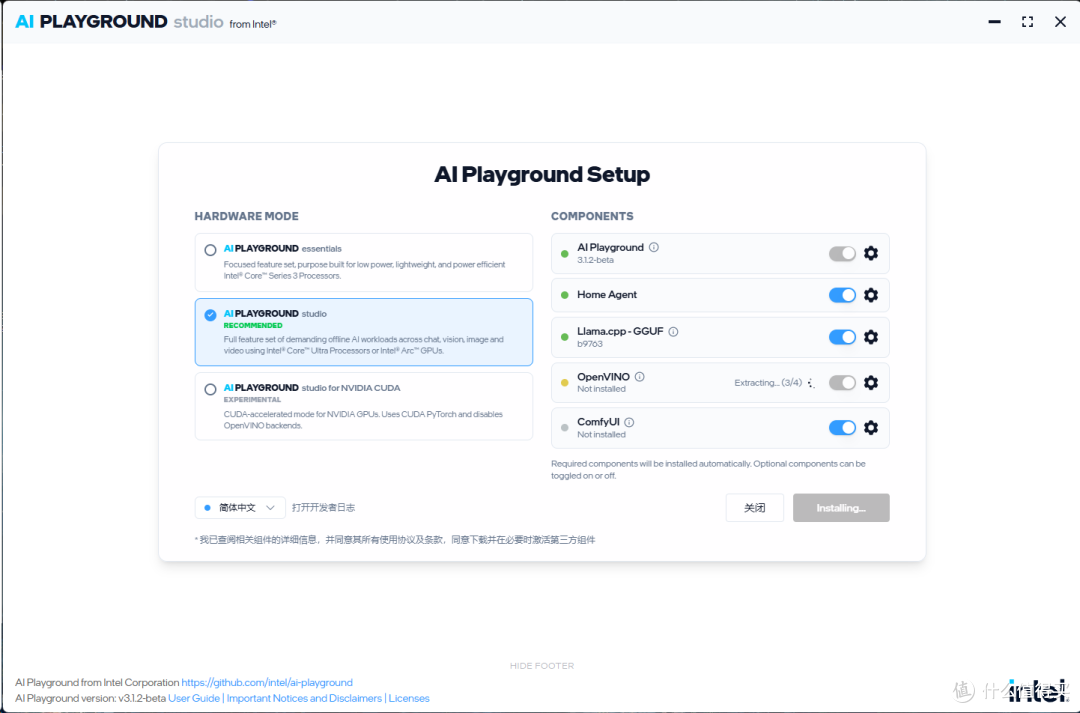1080x713 pixels.
Task: Click the OpenVINO extracting spinner icon
Action: click(x=811, y=383)
